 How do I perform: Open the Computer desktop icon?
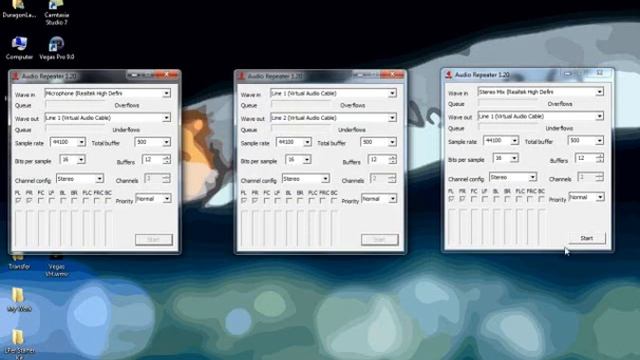point(19,49)
